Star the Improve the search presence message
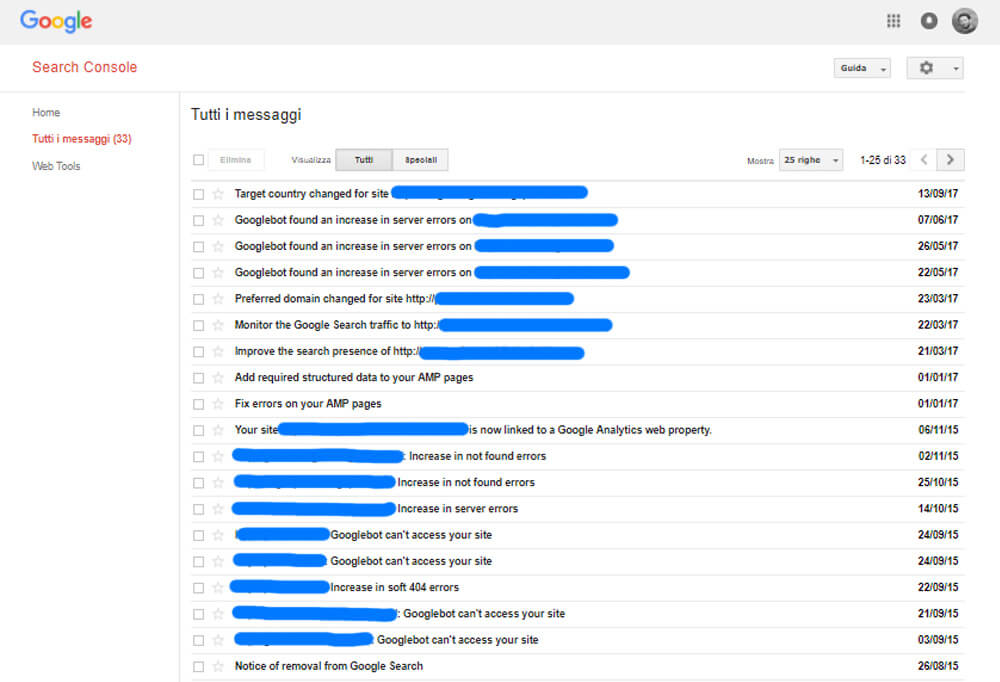The image size is (1000, 682). pyautogui.click(x=218, y=352)
